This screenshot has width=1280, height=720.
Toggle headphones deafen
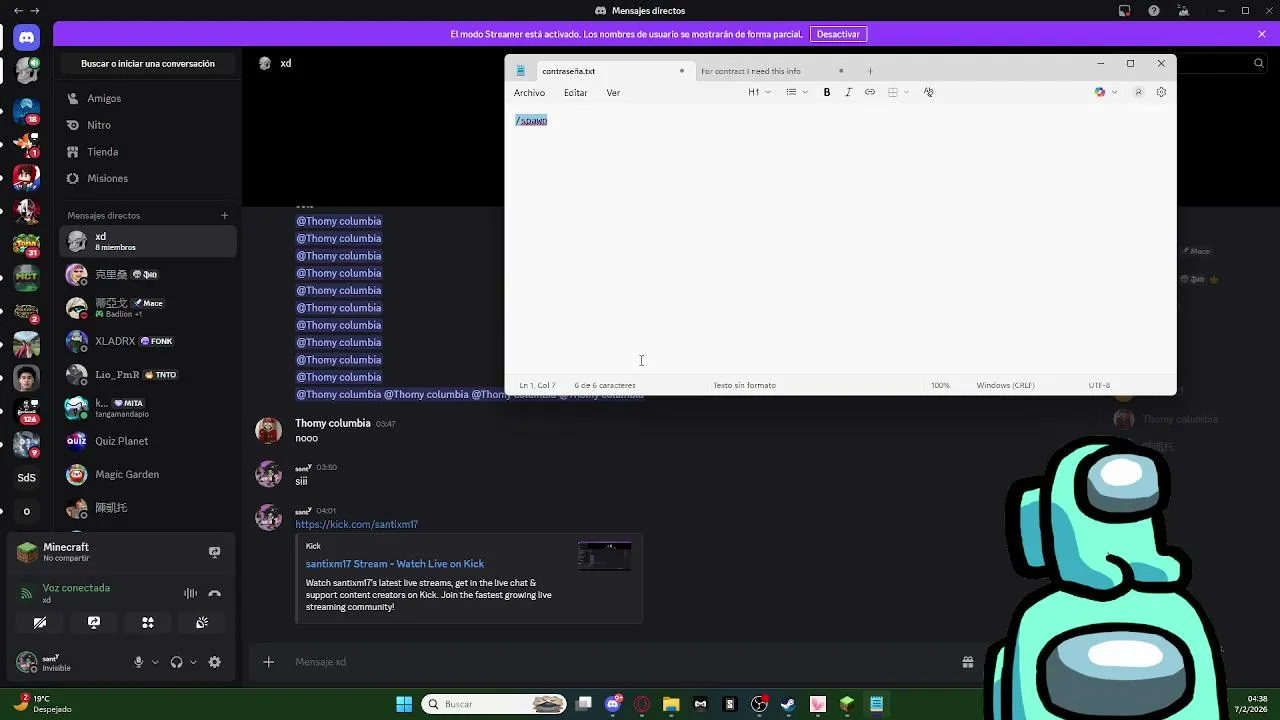pyautogui.click(x=177, y=662)
